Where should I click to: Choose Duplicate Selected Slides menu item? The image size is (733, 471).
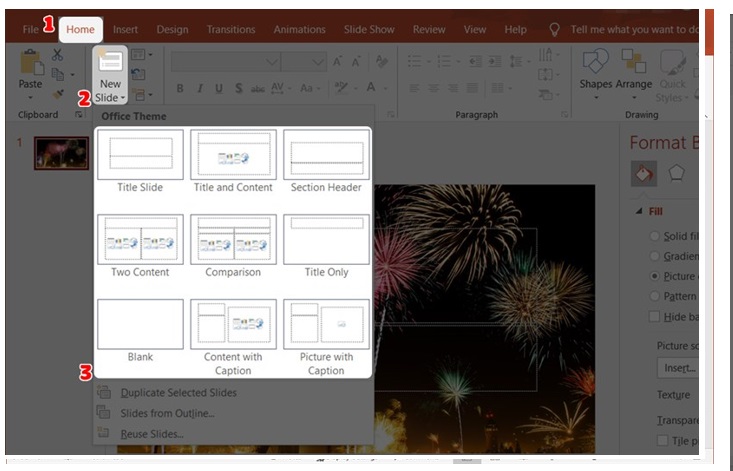[x=178, y=393]
